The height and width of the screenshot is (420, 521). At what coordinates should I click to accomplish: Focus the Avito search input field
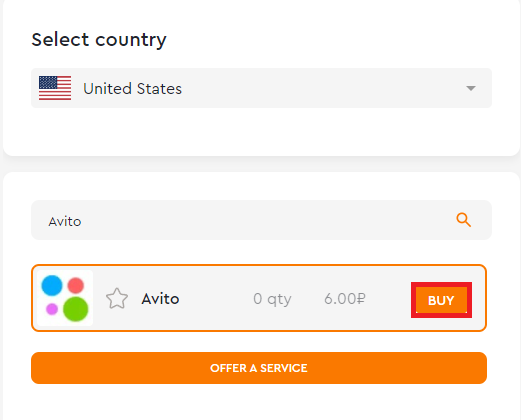pos(261,220)
